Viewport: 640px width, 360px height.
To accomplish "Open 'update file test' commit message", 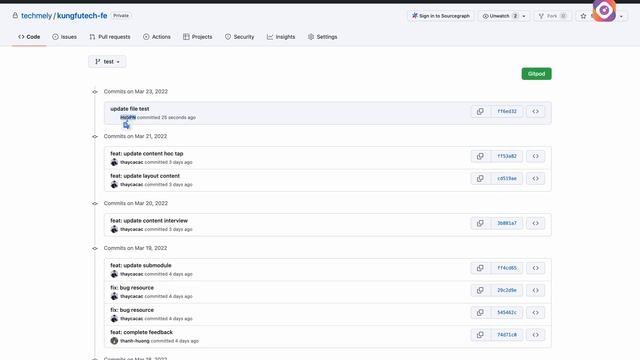I will pos(129,109).
